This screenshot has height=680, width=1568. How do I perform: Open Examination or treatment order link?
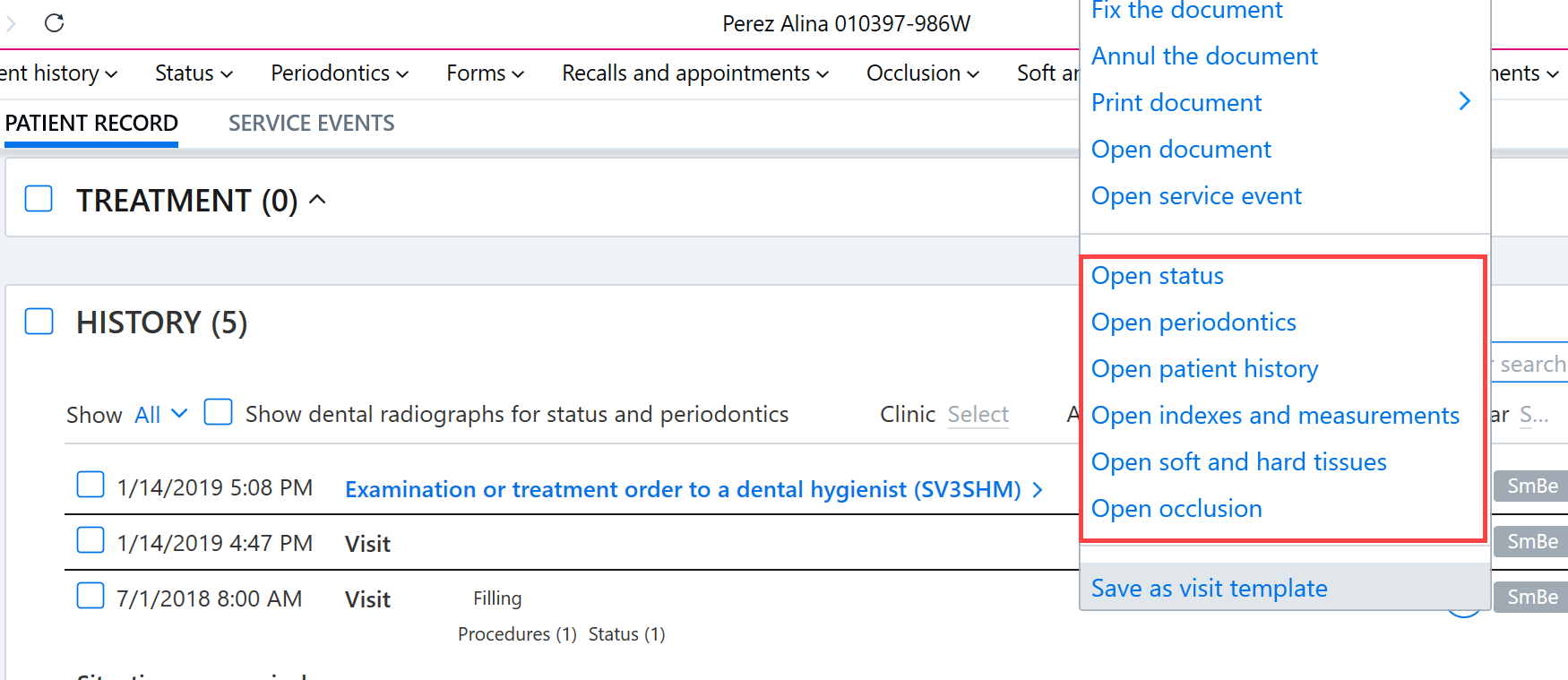(683, 489)
